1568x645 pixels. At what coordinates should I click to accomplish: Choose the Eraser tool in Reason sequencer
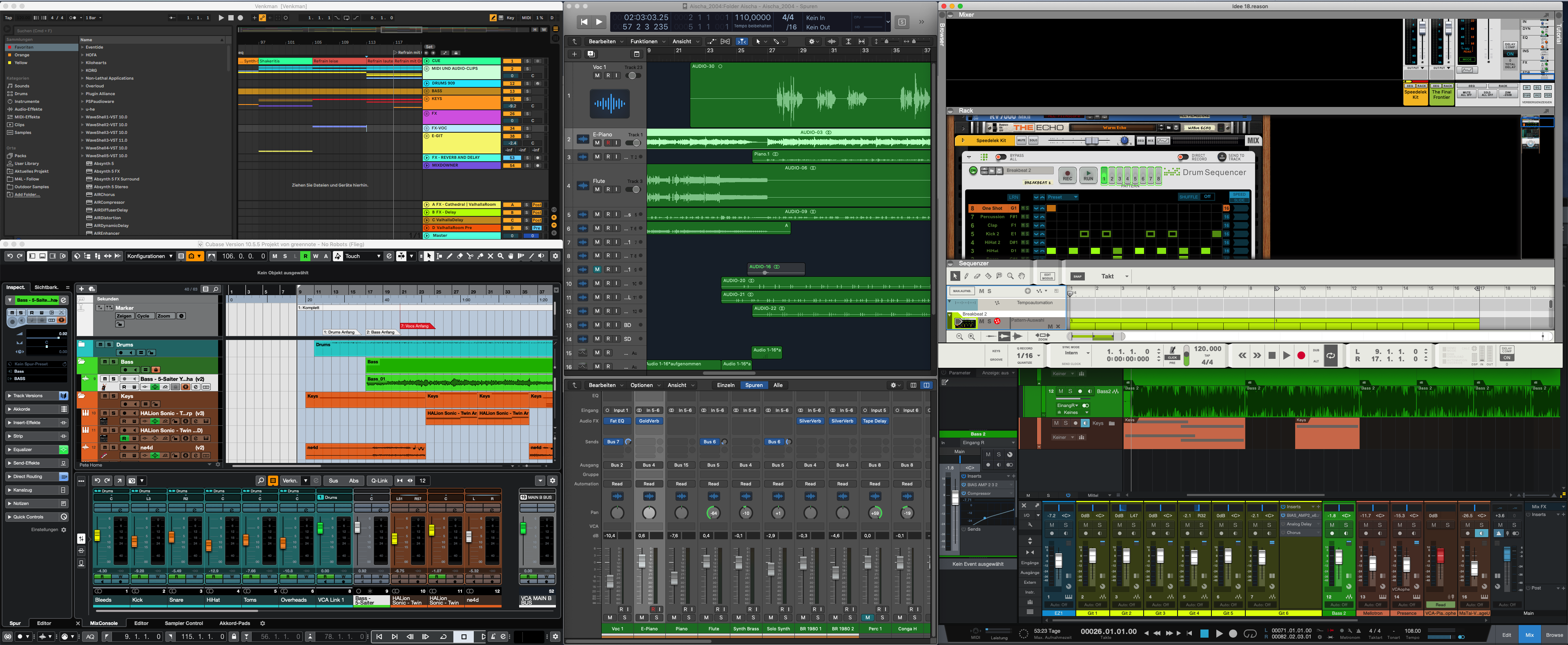point(977,276)
